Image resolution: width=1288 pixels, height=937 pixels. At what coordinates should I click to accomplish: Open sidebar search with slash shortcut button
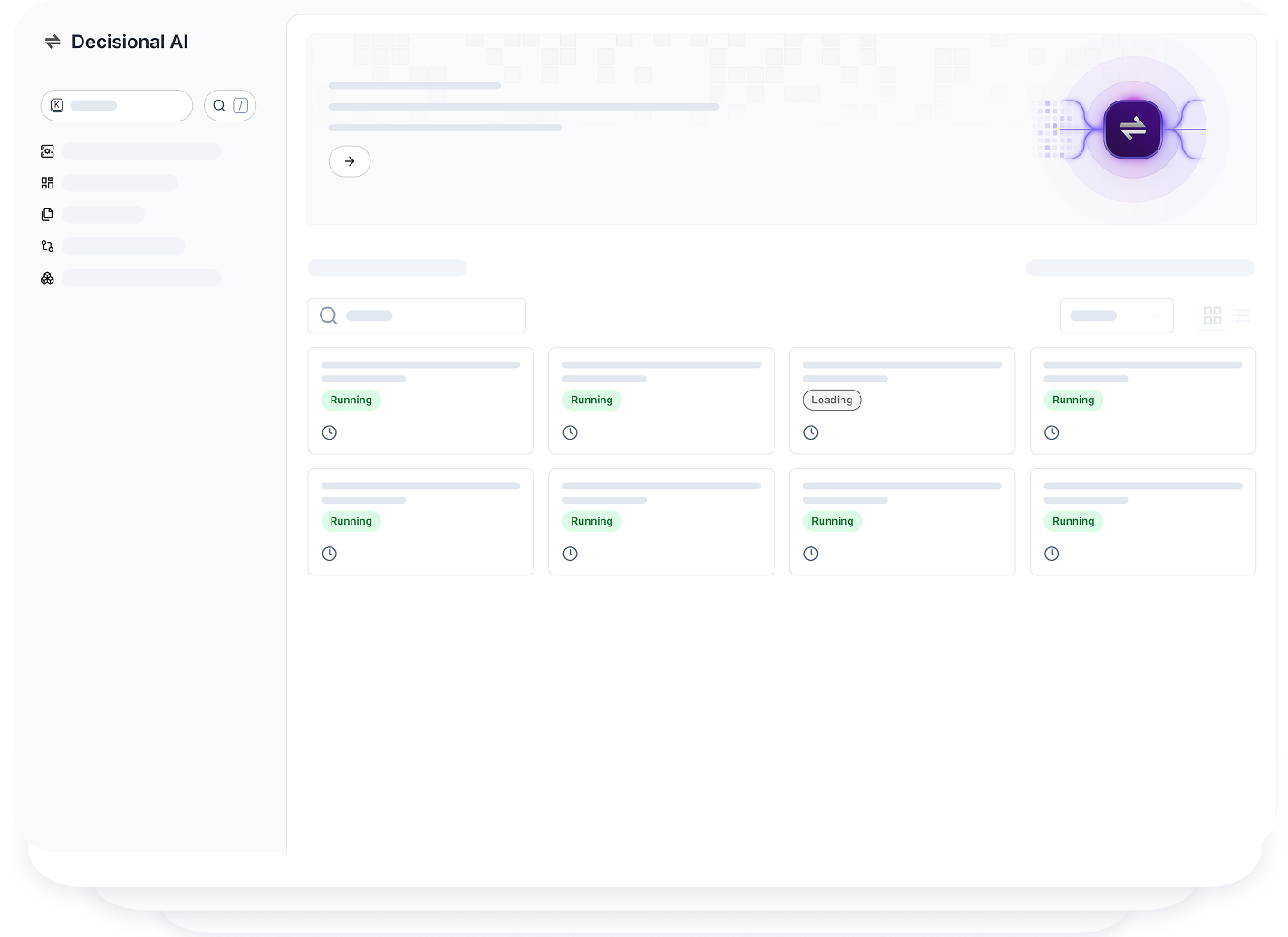coord(230,106)
